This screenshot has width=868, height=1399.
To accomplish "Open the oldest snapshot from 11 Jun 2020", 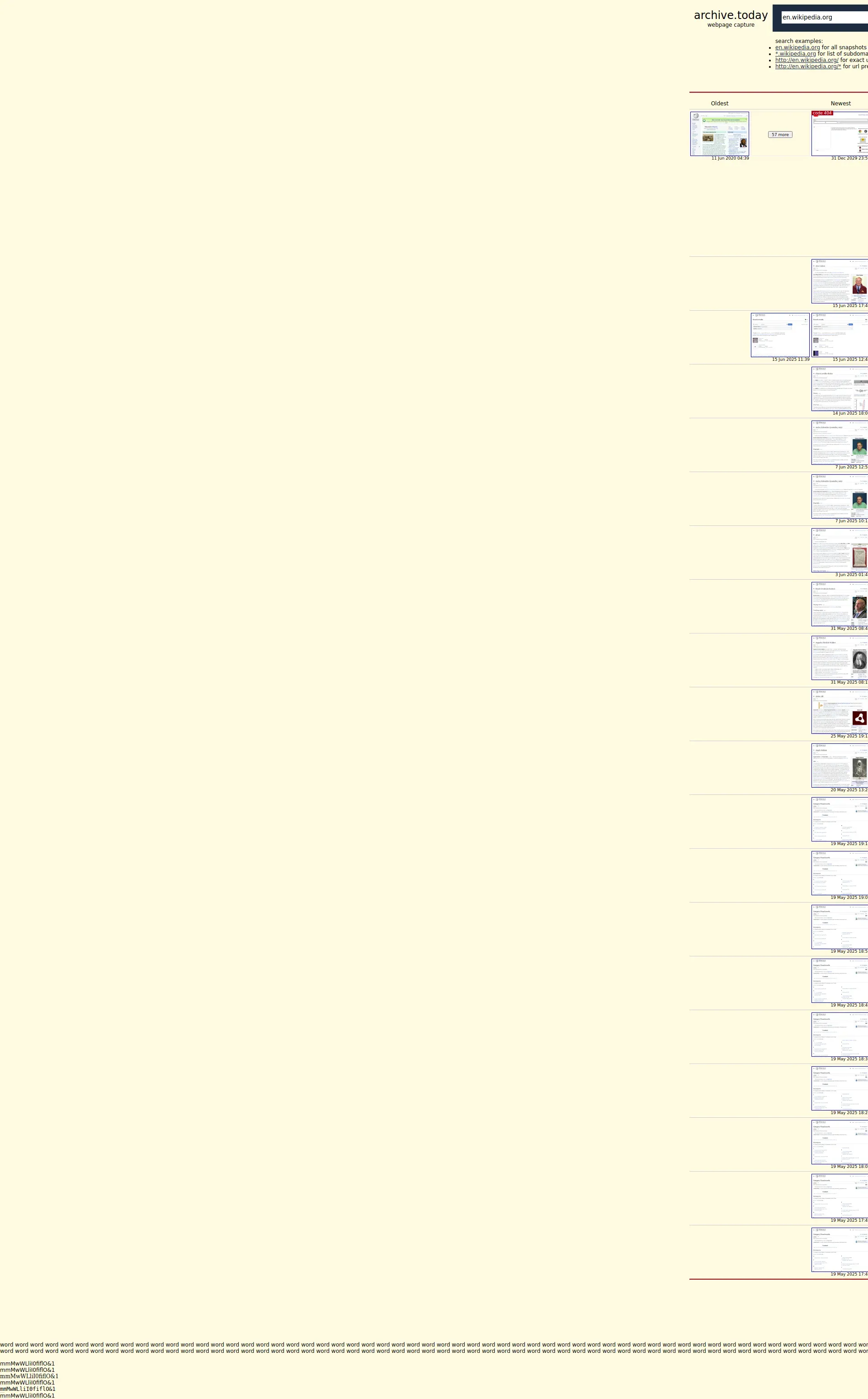I will [719, 134].
